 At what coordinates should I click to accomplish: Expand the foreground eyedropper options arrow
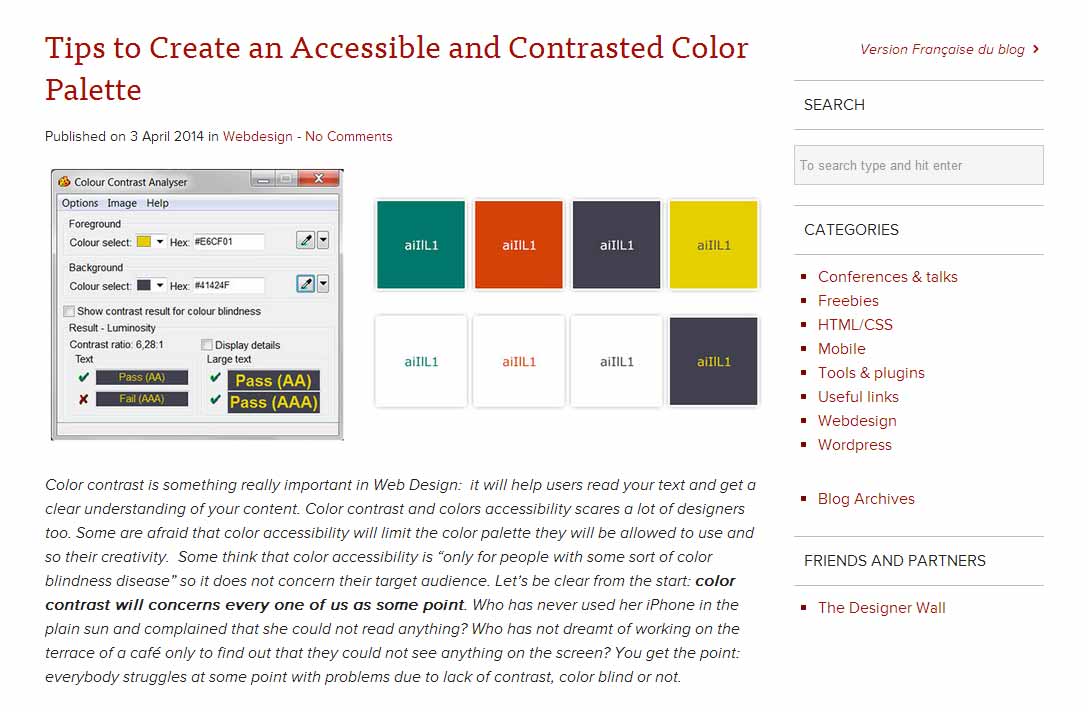(324, 241)
